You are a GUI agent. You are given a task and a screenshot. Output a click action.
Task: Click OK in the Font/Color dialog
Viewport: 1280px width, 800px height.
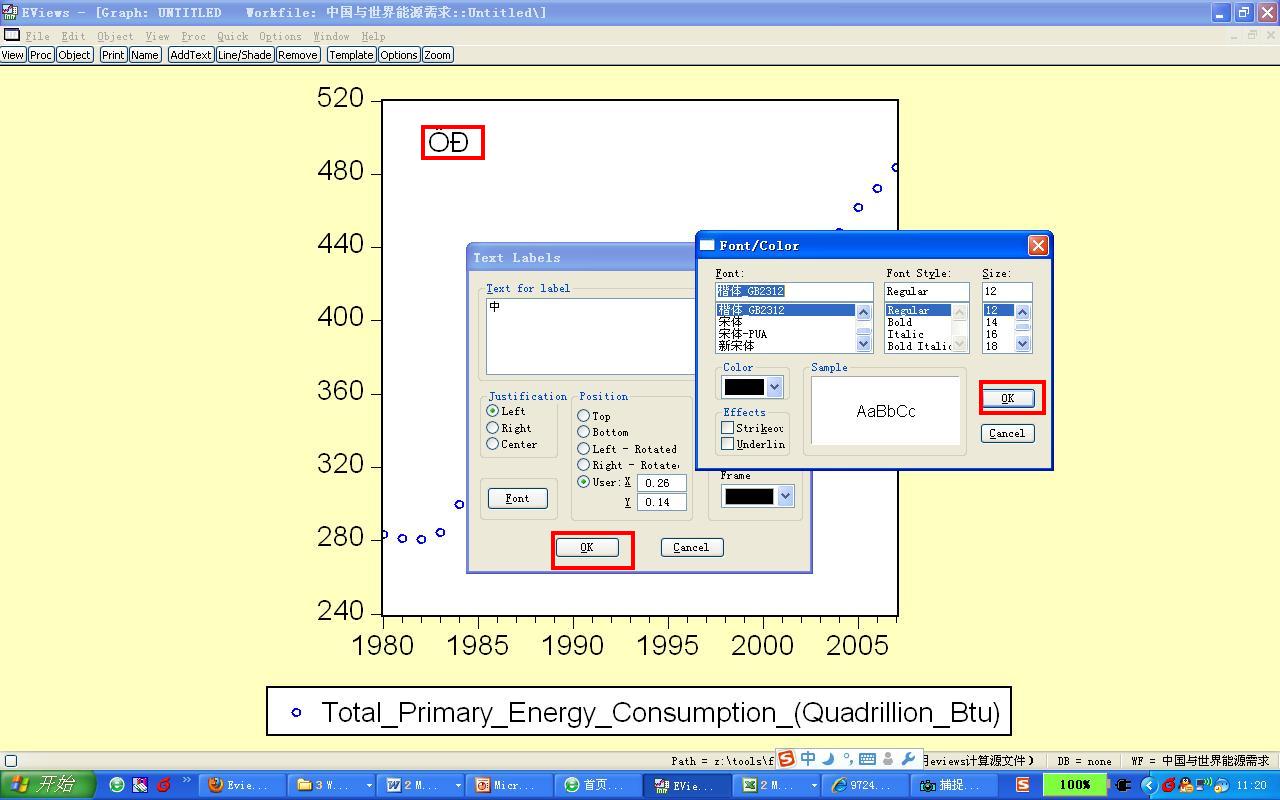(x=1007, y=398)
